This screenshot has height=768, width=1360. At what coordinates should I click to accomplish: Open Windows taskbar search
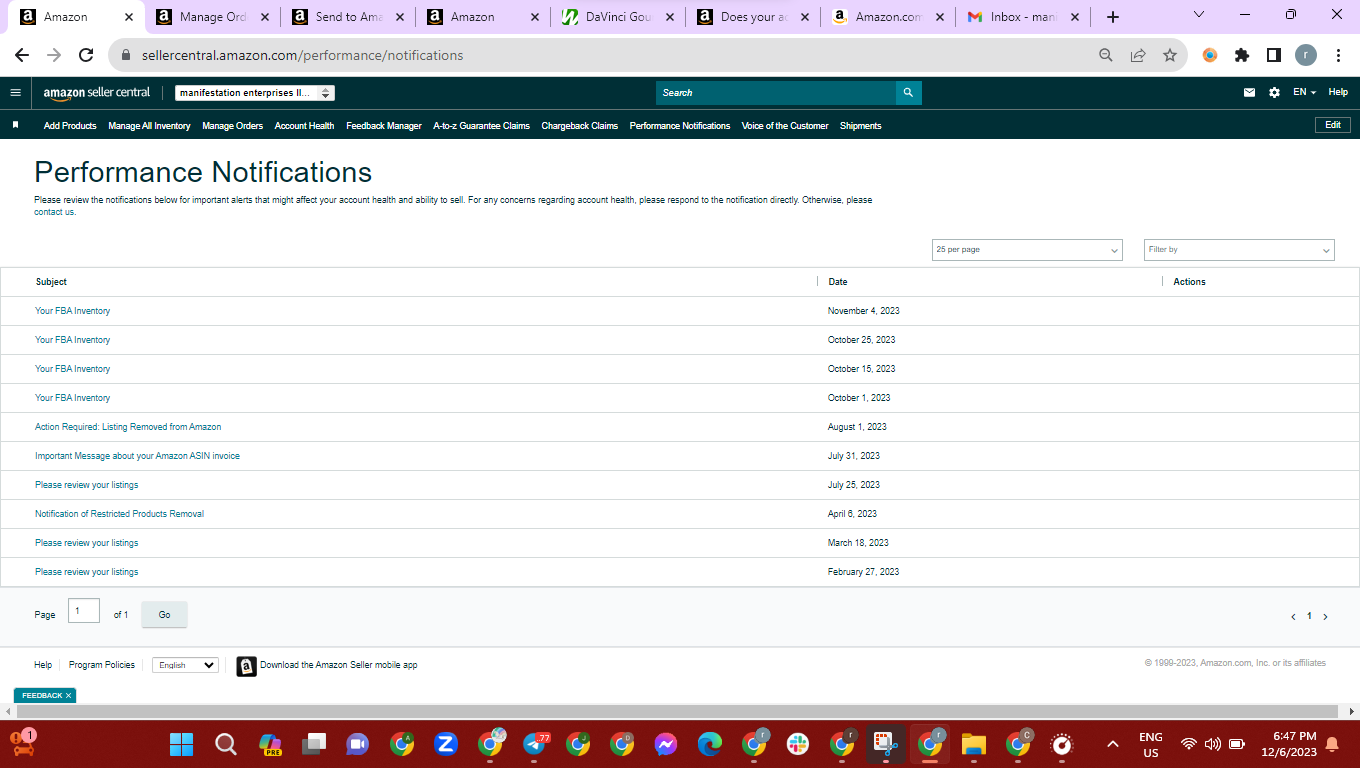[226, 744]
